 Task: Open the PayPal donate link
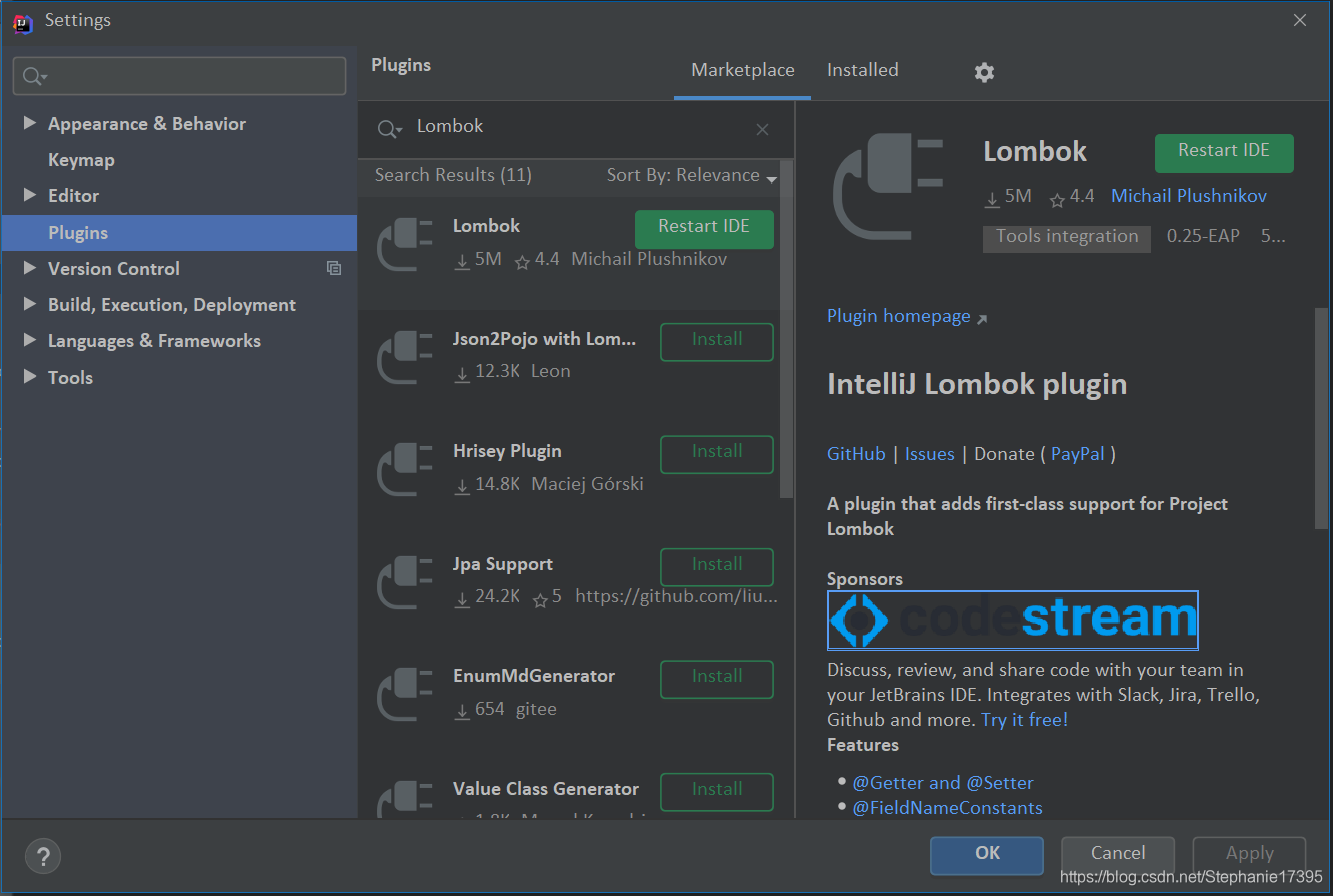[1078, 454]
